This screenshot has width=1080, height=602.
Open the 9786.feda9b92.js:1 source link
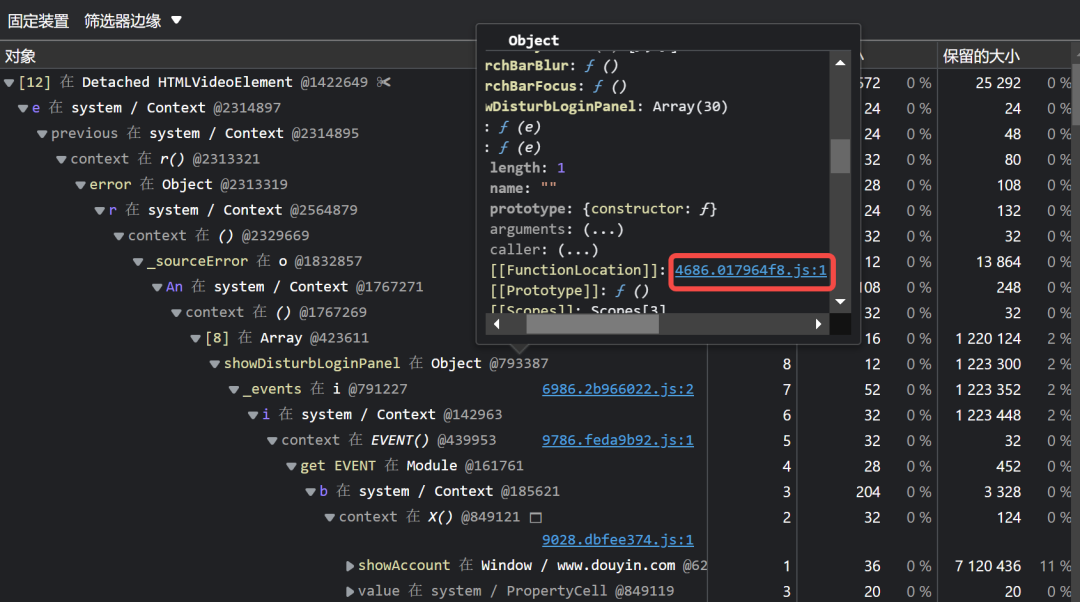point(618,440)
